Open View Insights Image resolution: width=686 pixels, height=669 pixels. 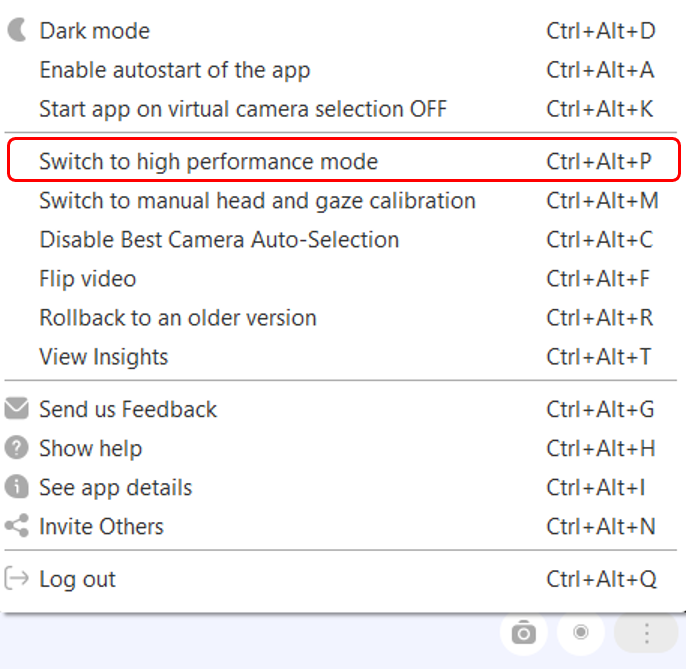(103, 357)
